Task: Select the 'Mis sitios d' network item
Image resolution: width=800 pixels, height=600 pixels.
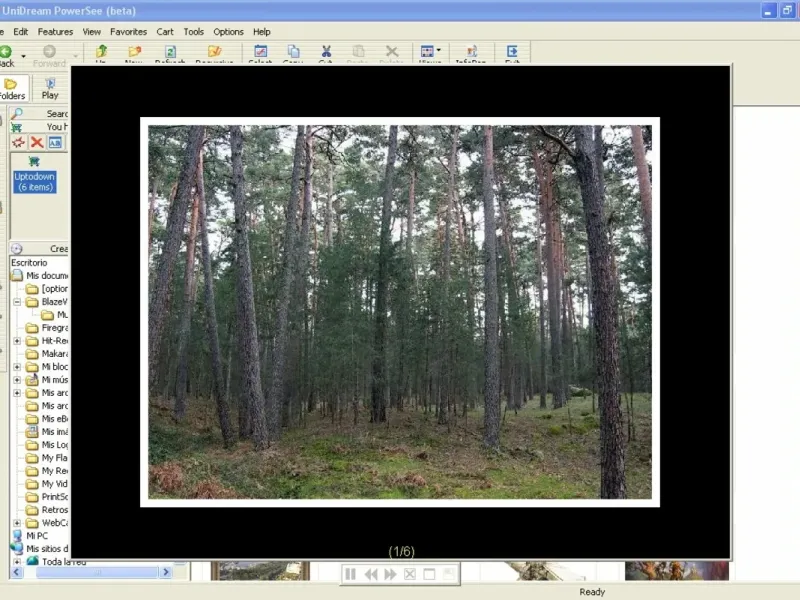Action: 47,548
